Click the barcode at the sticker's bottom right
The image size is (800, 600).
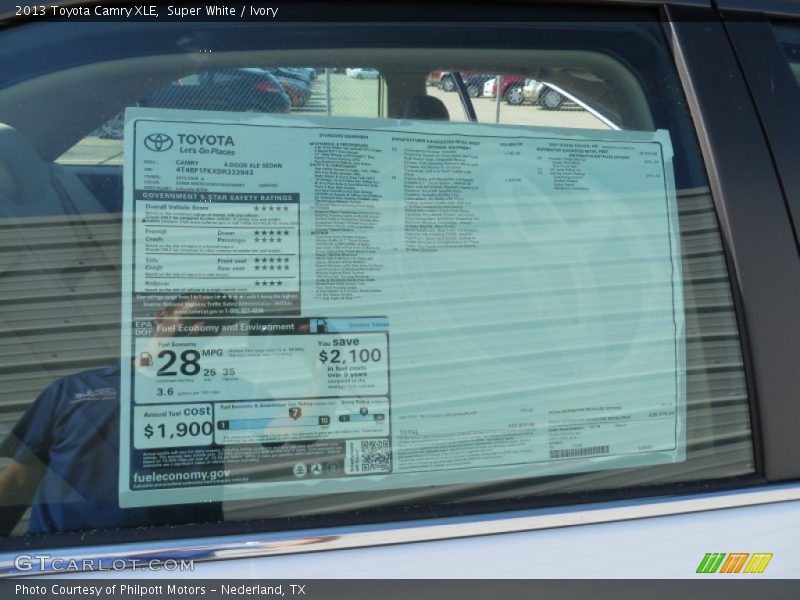click(x=579, y=452)
